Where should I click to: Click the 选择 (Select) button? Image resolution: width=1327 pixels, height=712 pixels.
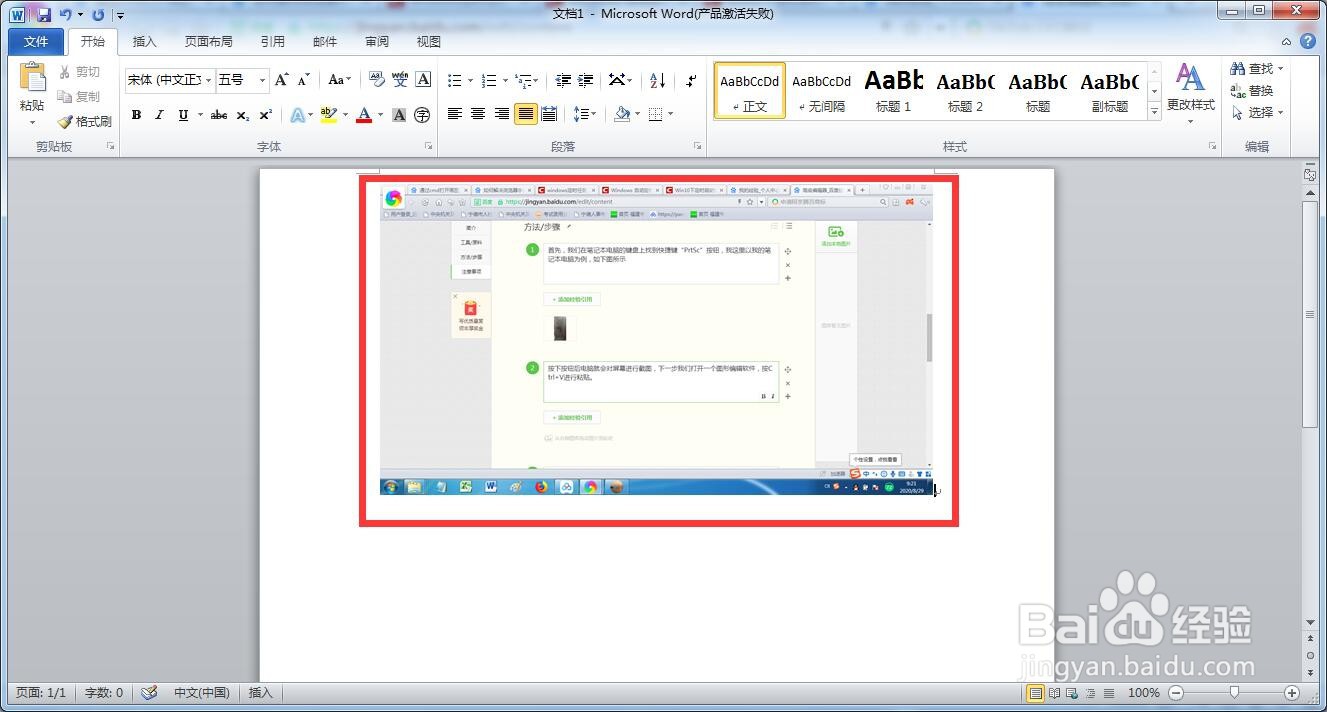click(x=1257, y=113)
